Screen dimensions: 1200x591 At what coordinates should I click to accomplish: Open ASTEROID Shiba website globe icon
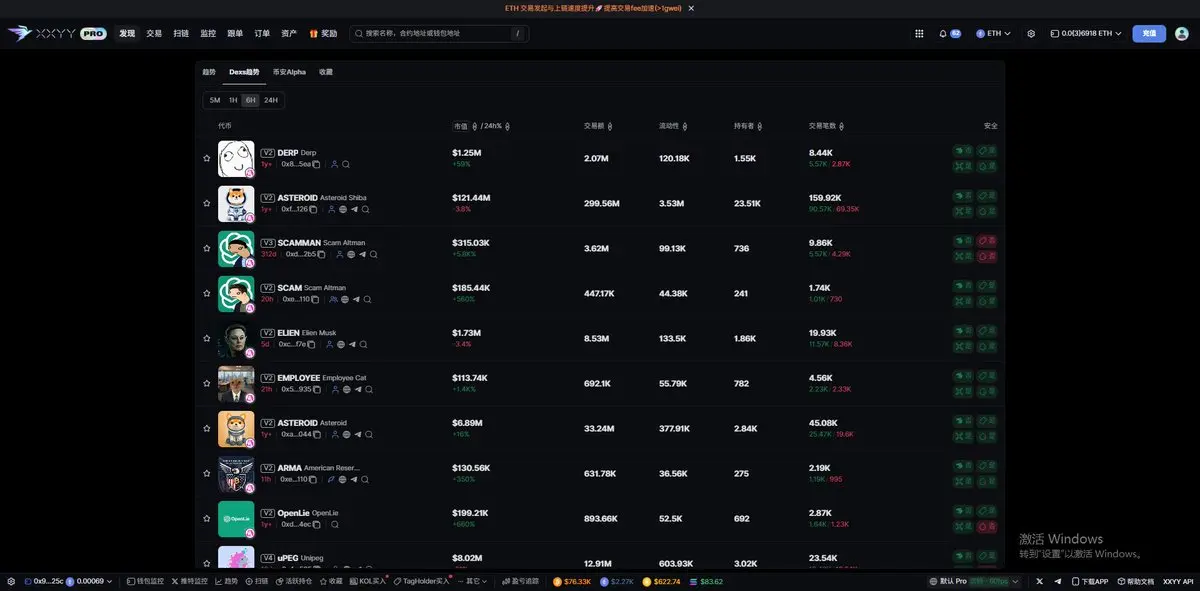343,209
